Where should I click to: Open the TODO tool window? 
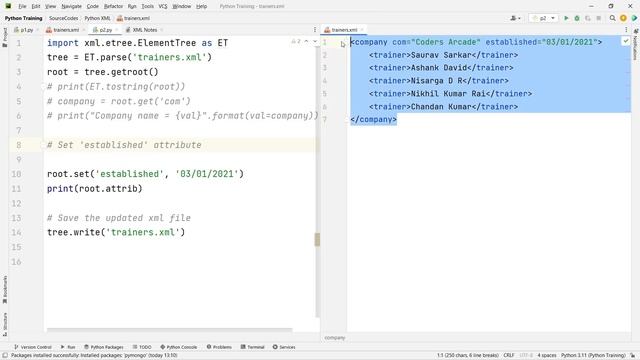pos(142,347)
